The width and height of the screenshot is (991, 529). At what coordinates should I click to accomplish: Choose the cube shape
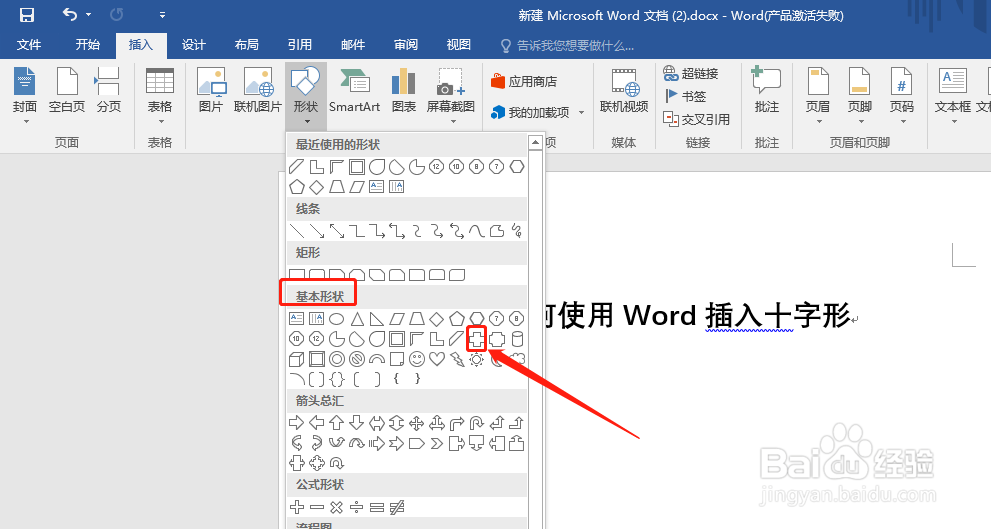pyautogui.click(x=296, y=359)
